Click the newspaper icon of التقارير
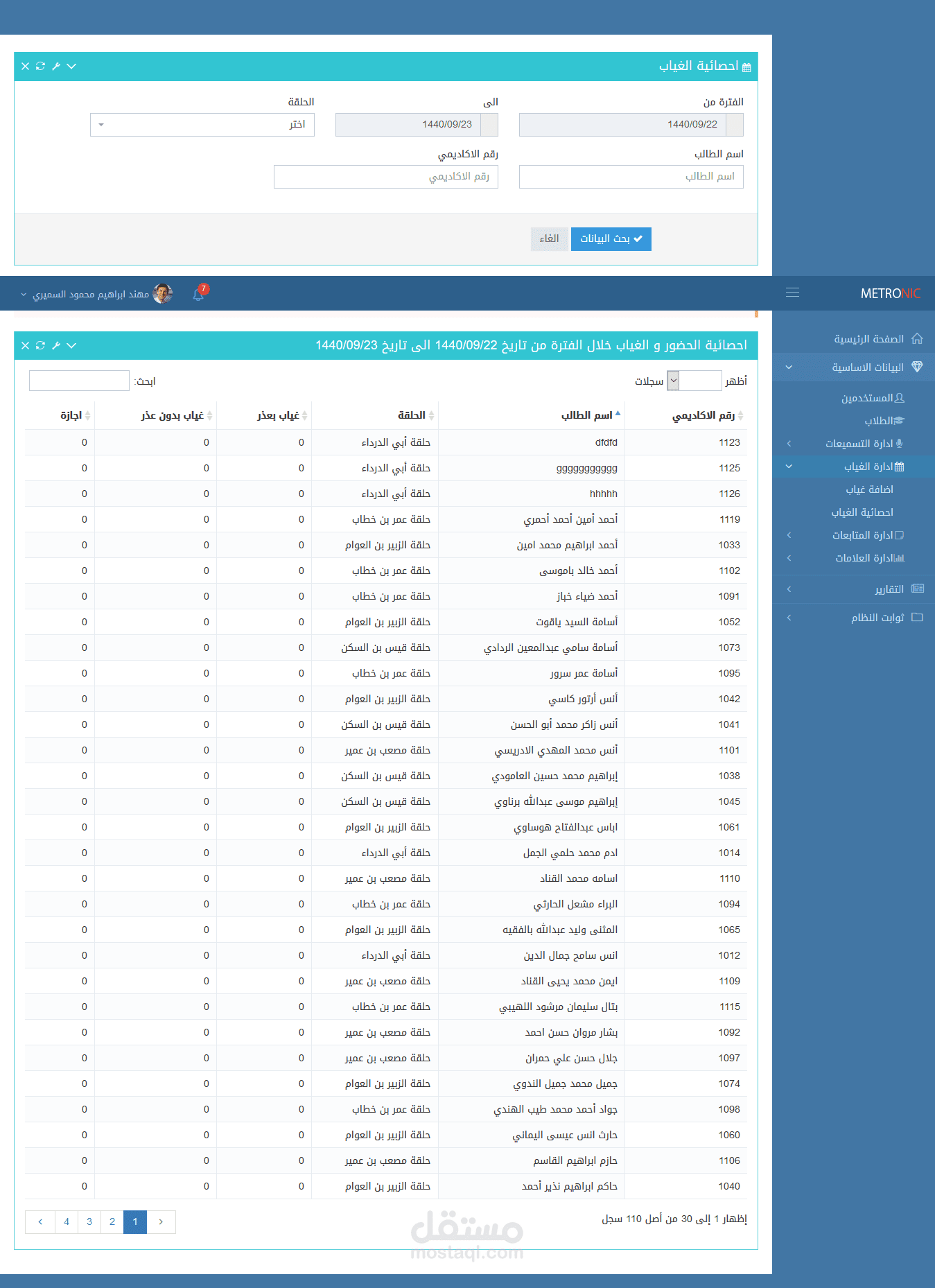This screenshot has width=935, height=1288. pyautogui.click(x=917, y=589)
